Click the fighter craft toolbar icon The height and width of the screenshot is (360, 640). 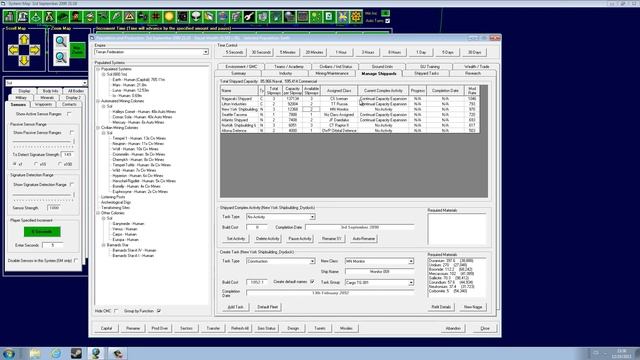(x=103, y=17)
